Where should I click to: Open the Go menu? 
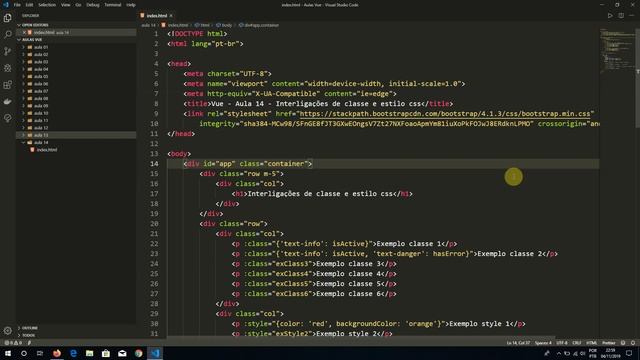[x=78, y=5]
